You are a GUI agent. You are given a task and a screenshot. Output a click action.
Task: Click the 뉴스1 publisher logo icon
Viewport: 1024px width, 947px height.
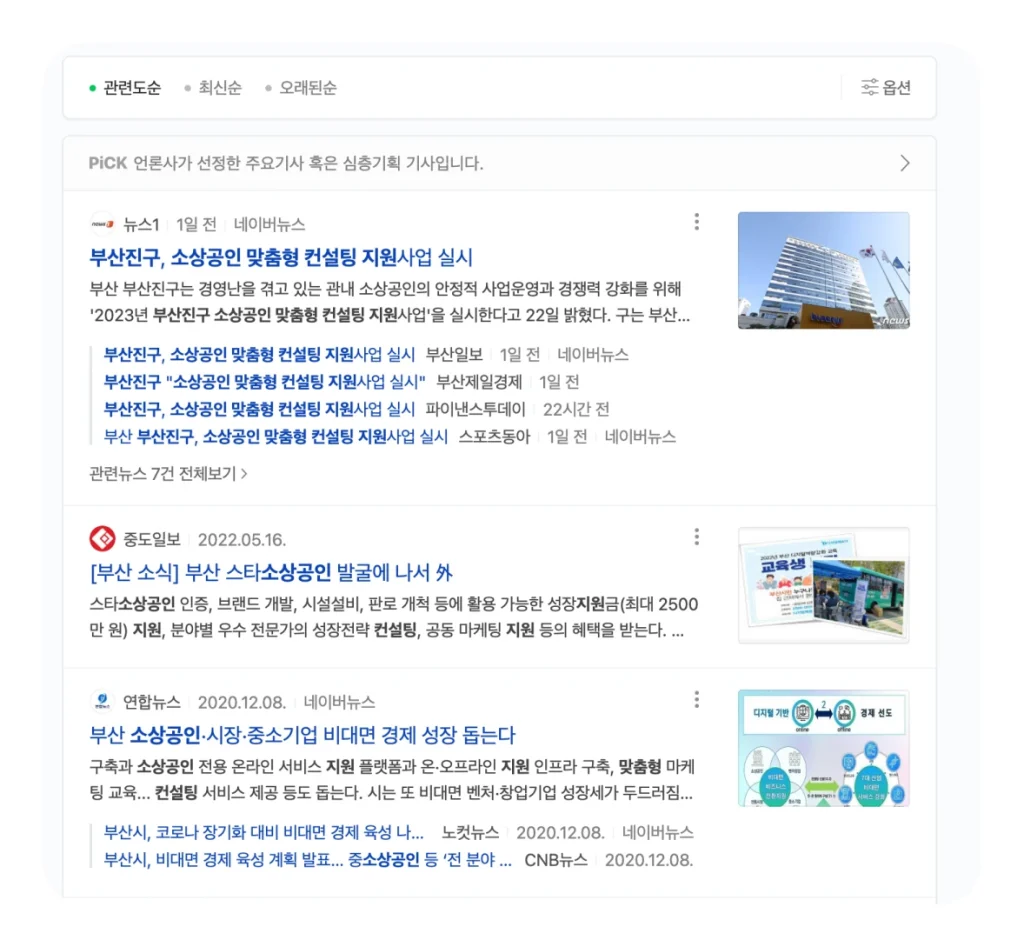(x=103, y=225)
